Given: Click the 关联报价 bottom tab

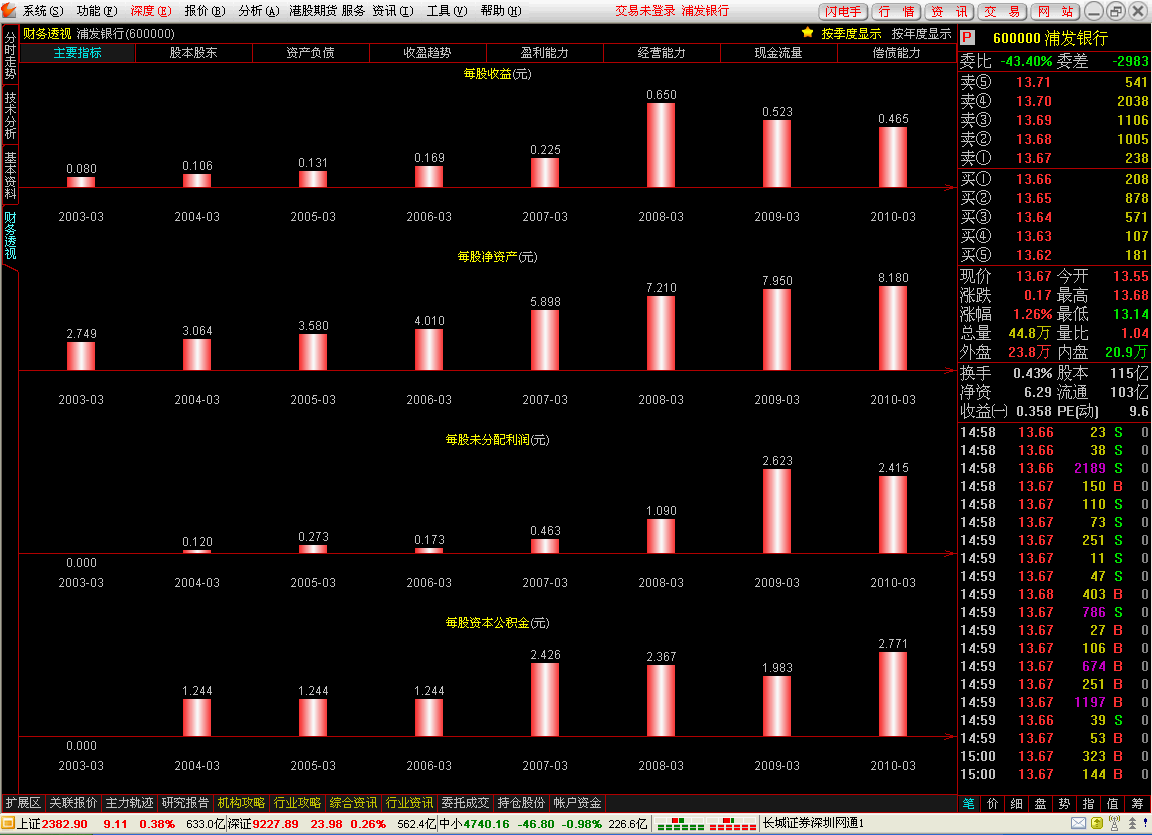Looking at the screenshot, I should coord(73,803).
